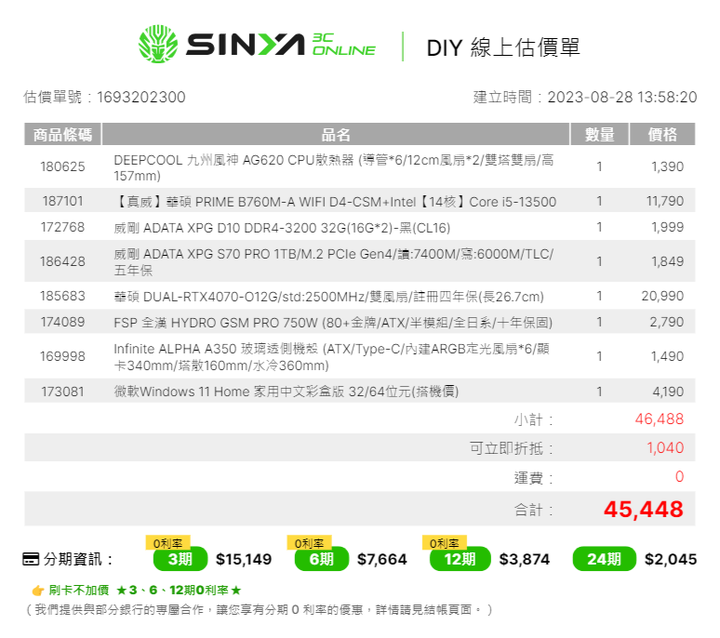Click the 0利率 tag above 3期
Image resolution: width=720 pixels, height=638 pixels.
tap(168, 543)
